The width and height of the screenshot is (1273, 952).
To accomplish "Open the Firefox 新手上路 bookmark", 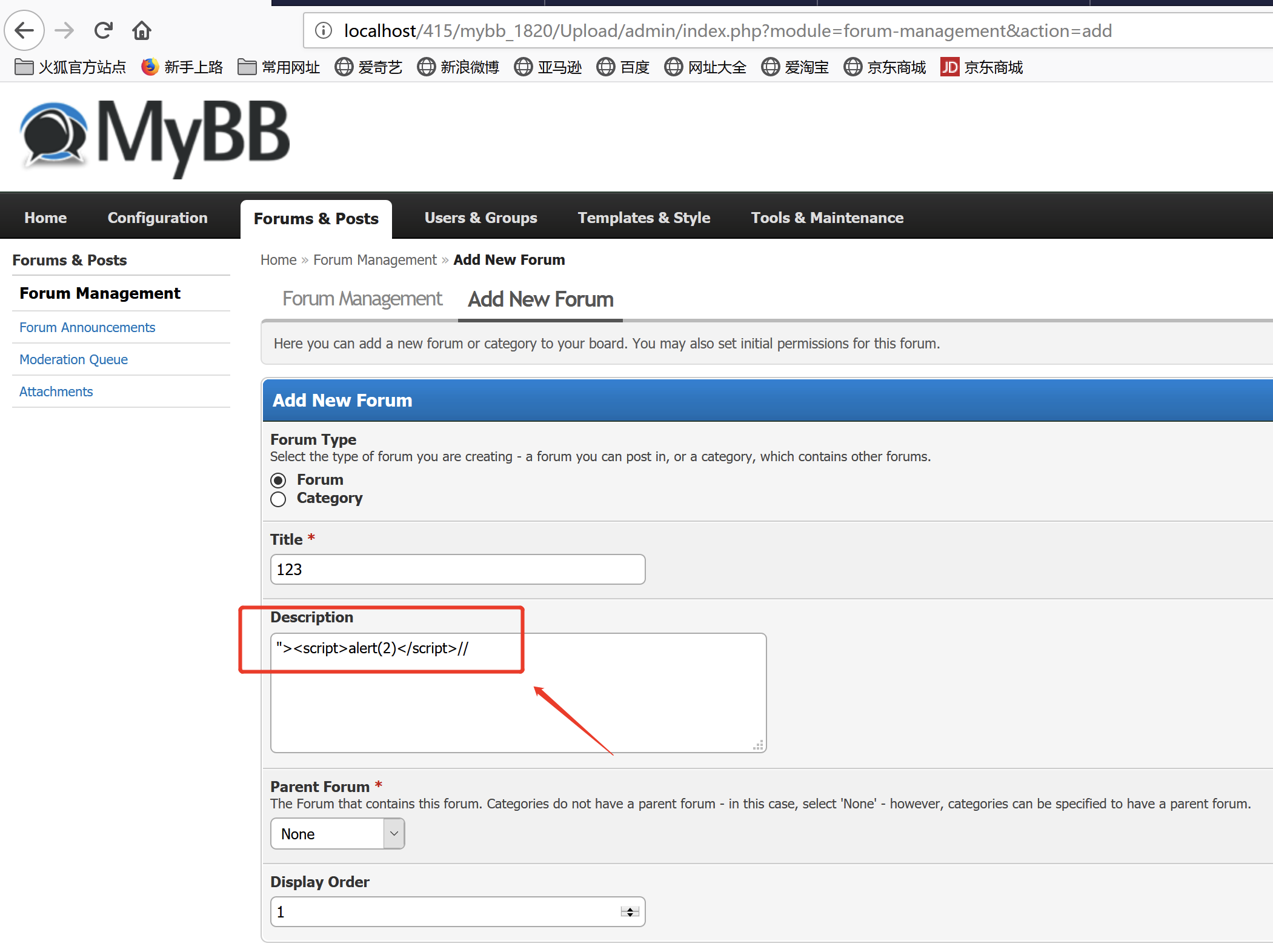I will point(182,67).
